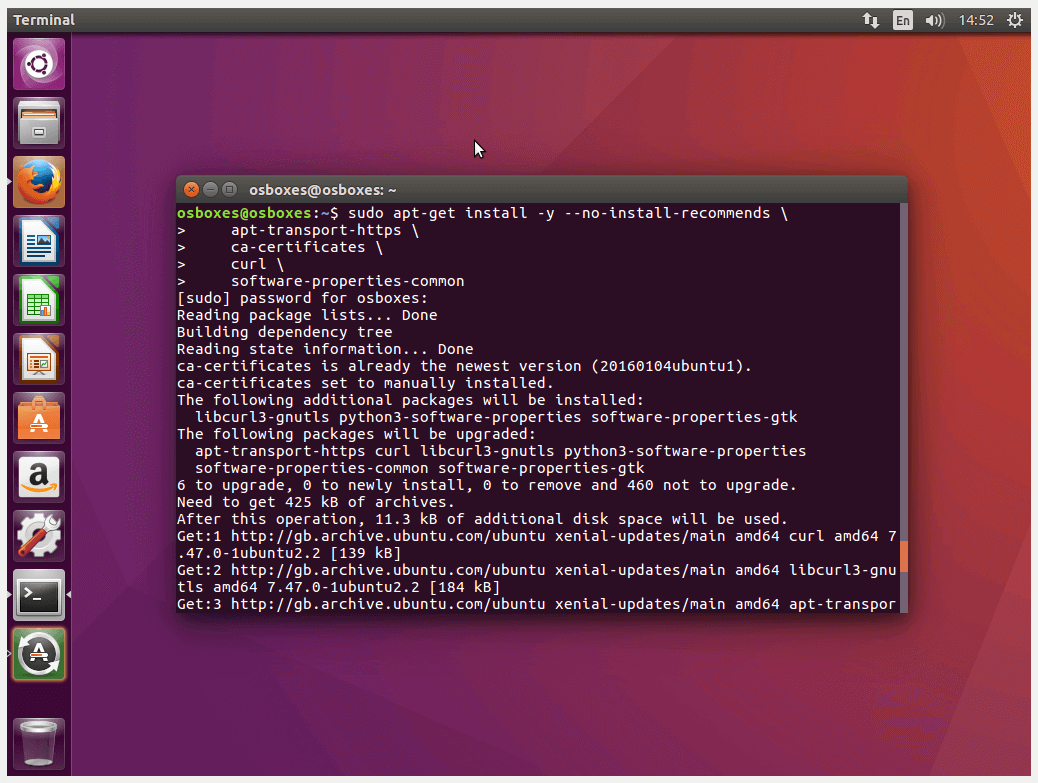Open LibreOffice Calc
The height and width of the screenshot is (783, 1038).
pyautogui.click(x=38, y=300)
